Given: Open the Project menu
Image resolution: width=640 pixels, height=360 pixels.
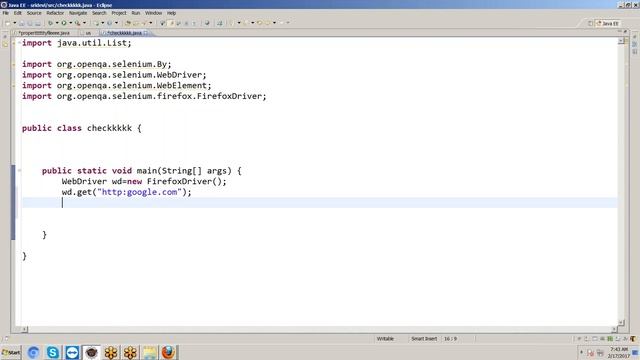Looking at the screenshot, I should (119, 13).
